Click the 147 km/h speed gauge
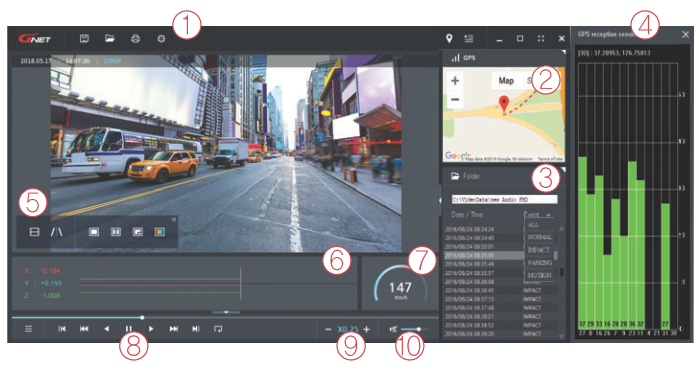This screenshot has height=370, width=699. 400,285
